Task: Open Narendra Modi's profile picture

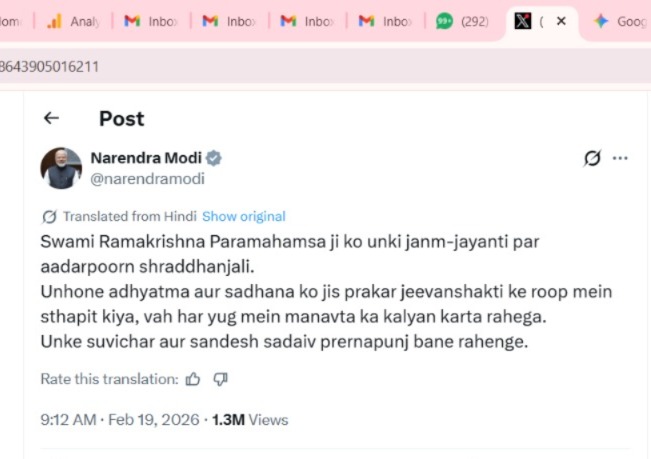Action: tap(61, 168)
